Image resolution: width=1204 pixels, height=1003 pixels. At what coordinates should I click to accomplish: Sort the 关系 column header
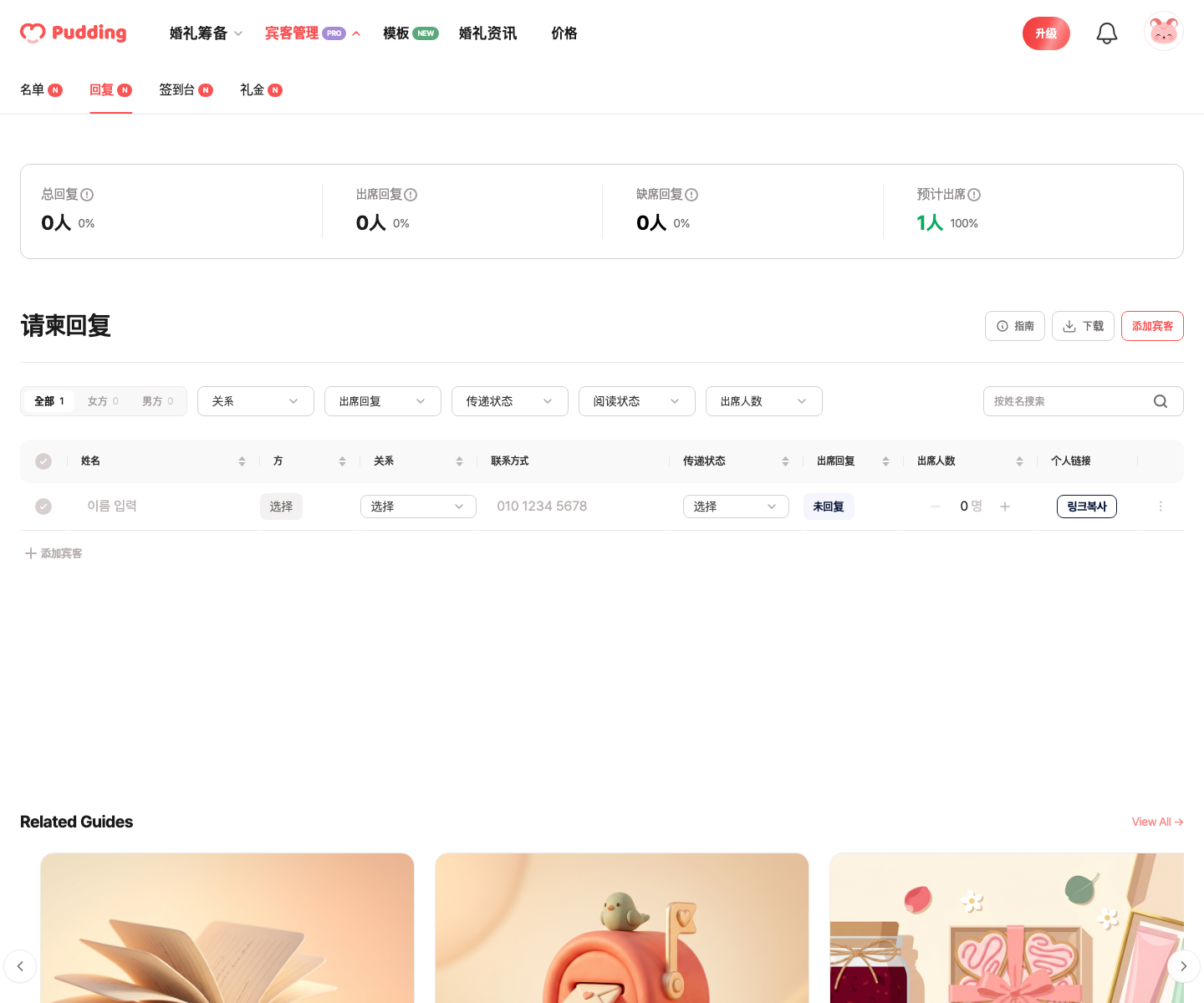(x=459, y=461)
